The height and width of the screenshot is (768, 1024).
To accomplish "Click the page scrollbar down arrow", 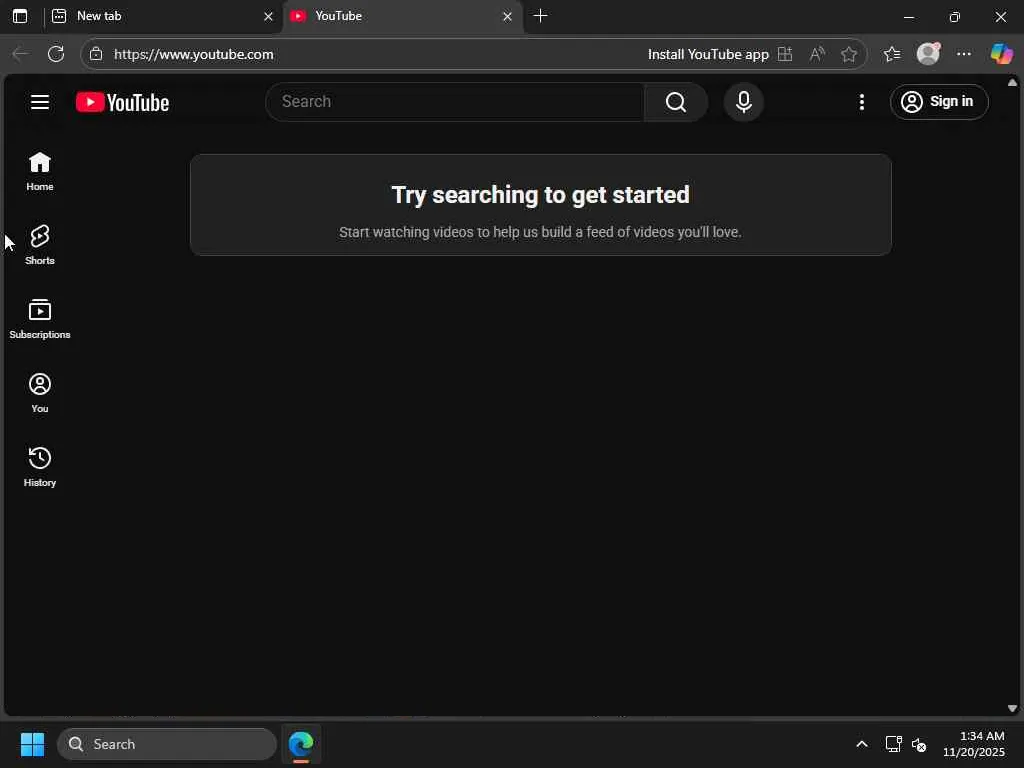I will pos(1012,708).
